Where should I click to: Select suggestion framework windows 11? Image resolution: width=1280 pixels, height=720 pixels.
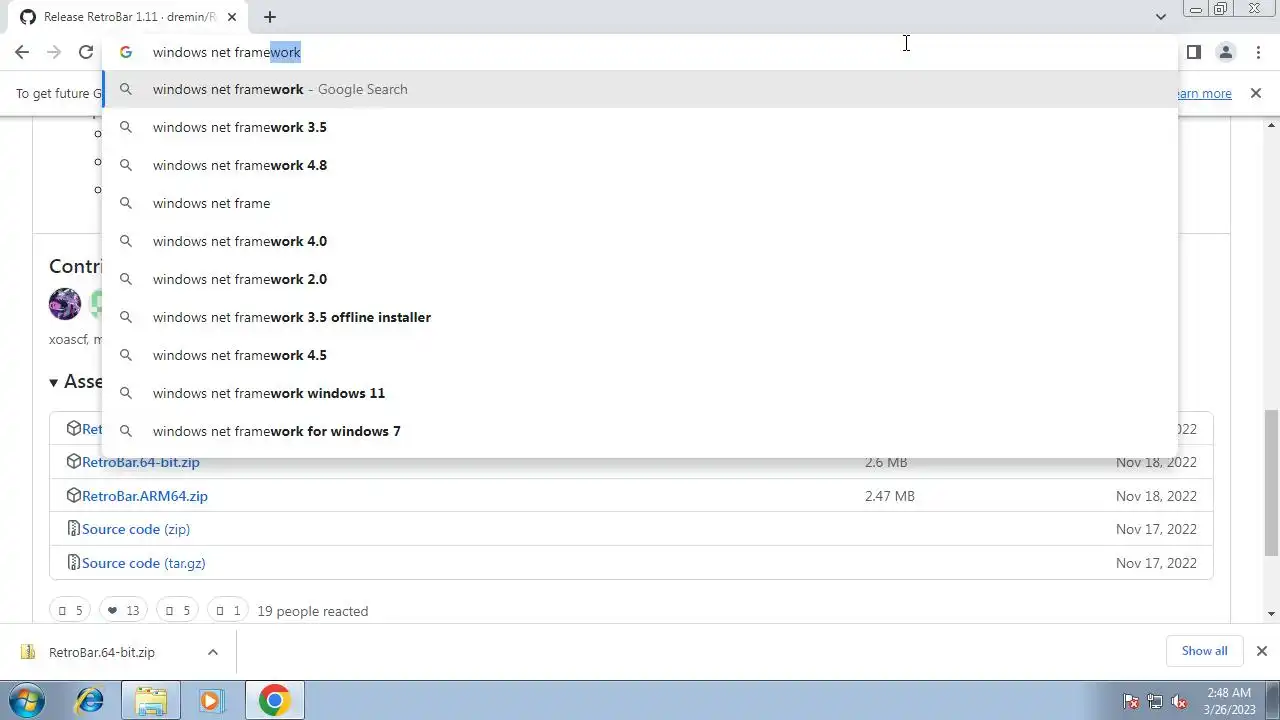(x=640, y=393)
